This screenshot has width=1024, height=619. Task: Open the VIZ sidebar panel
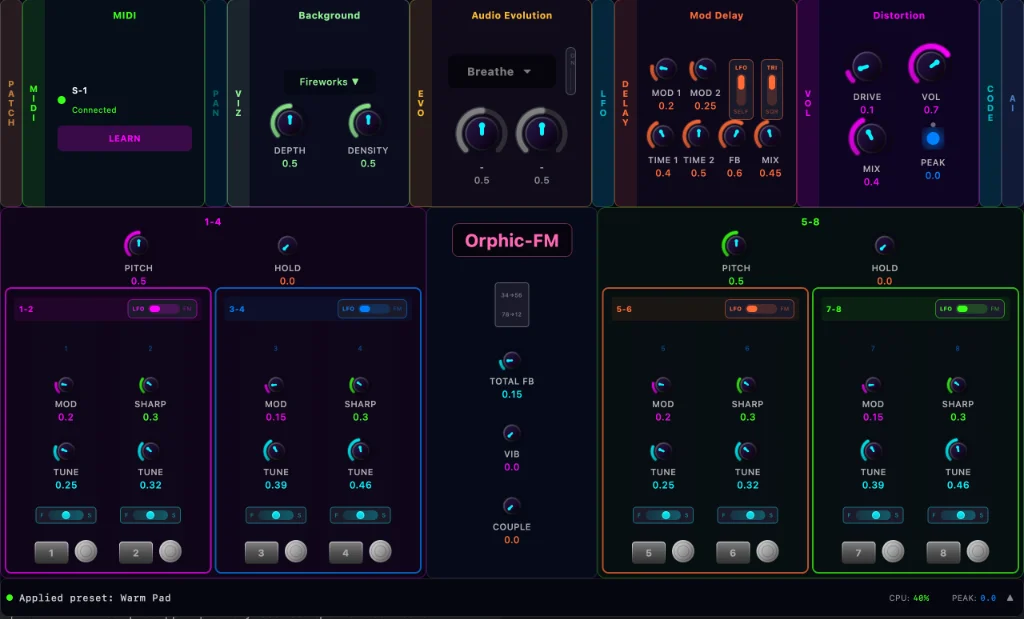coord(237,100)
